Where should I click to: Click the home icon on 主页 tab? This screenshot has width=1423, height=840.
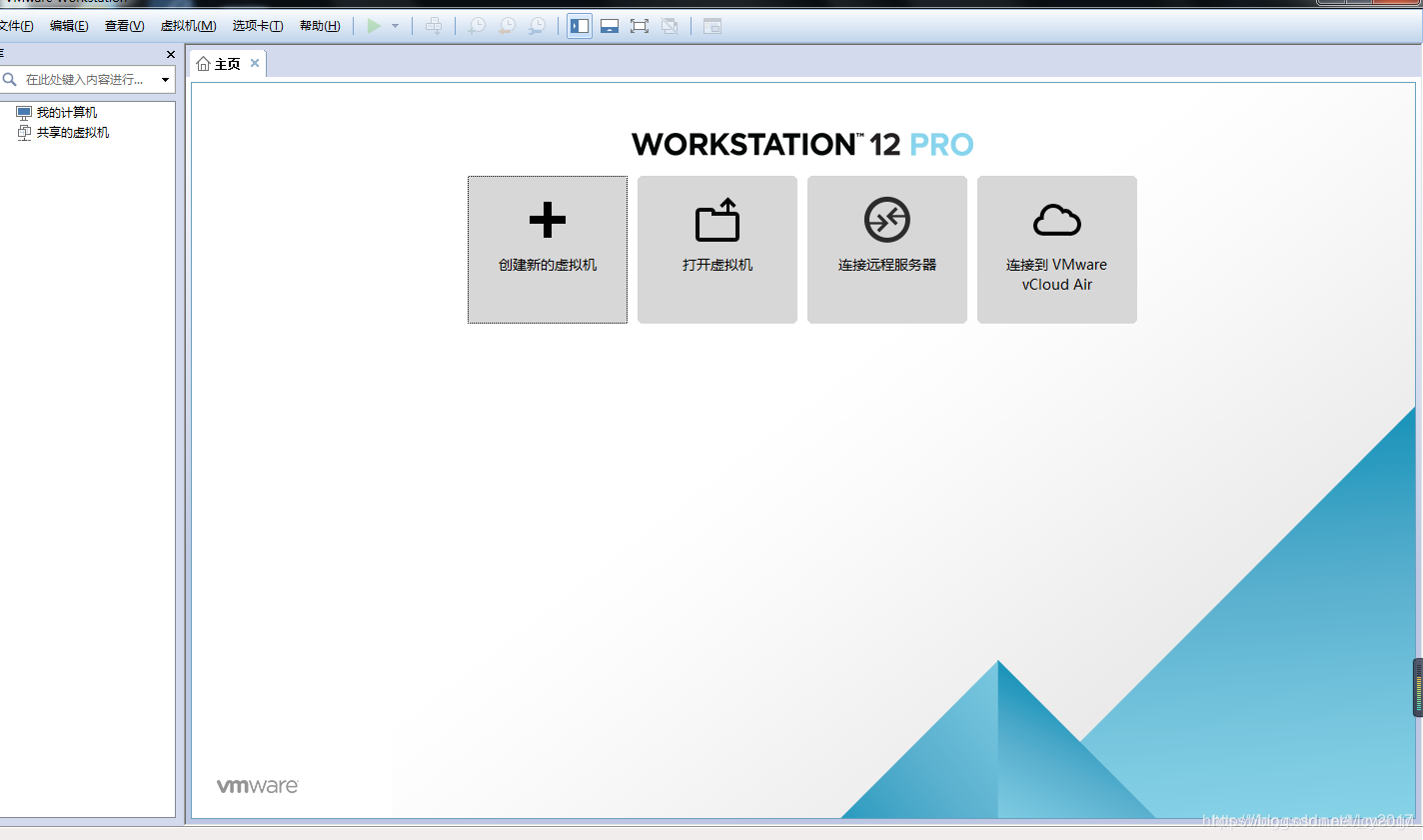204,64
